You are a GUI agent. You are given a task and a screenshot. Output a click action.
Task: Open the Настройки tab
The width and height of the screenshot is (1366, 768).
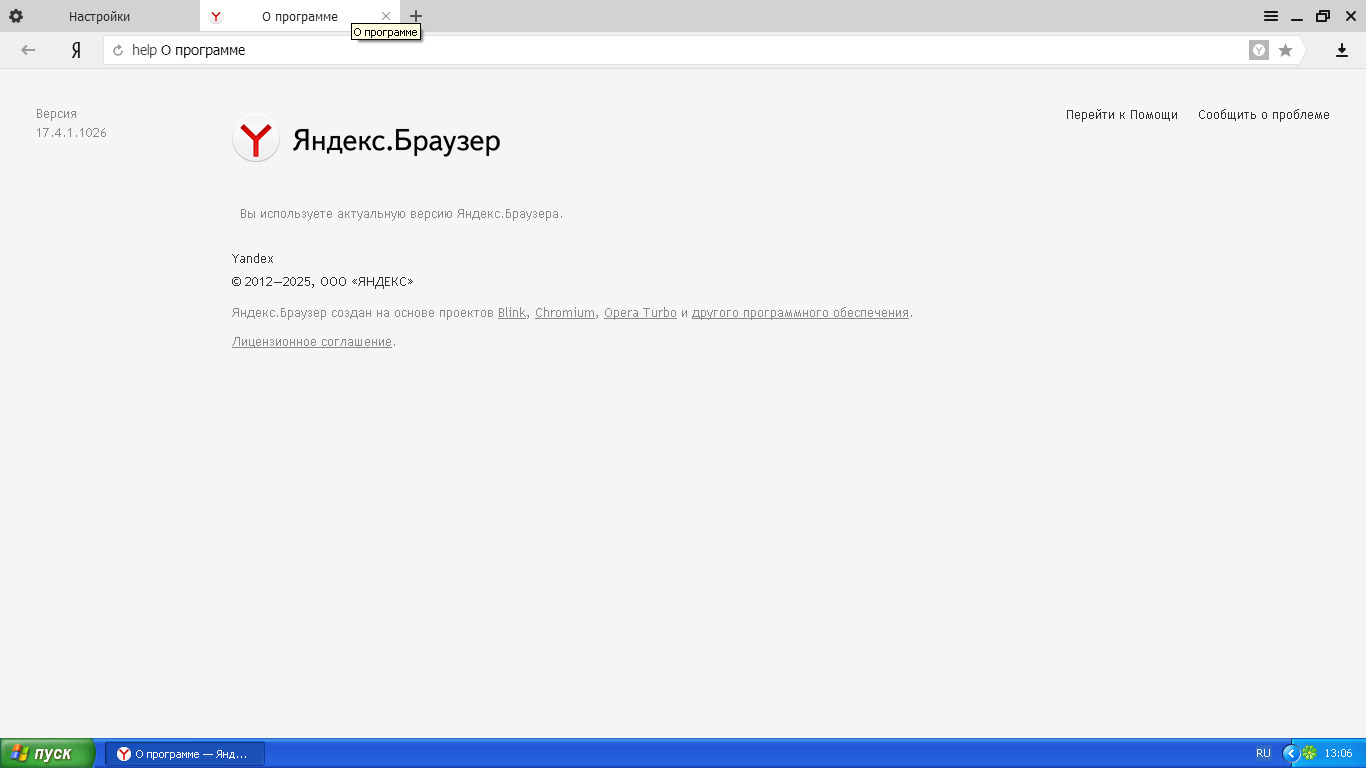[x=99, y=16]
